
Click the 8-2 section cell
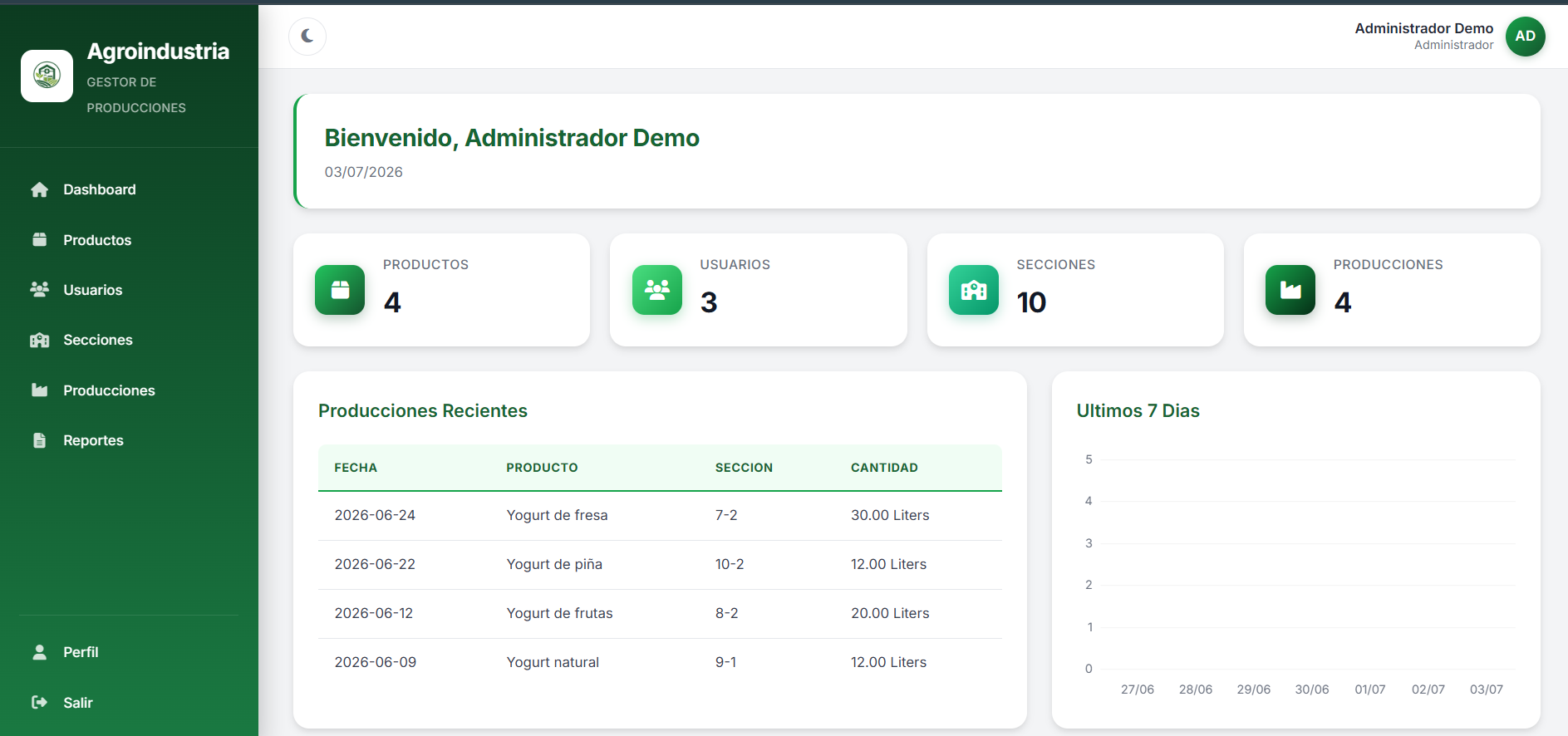tap(726, 613)
